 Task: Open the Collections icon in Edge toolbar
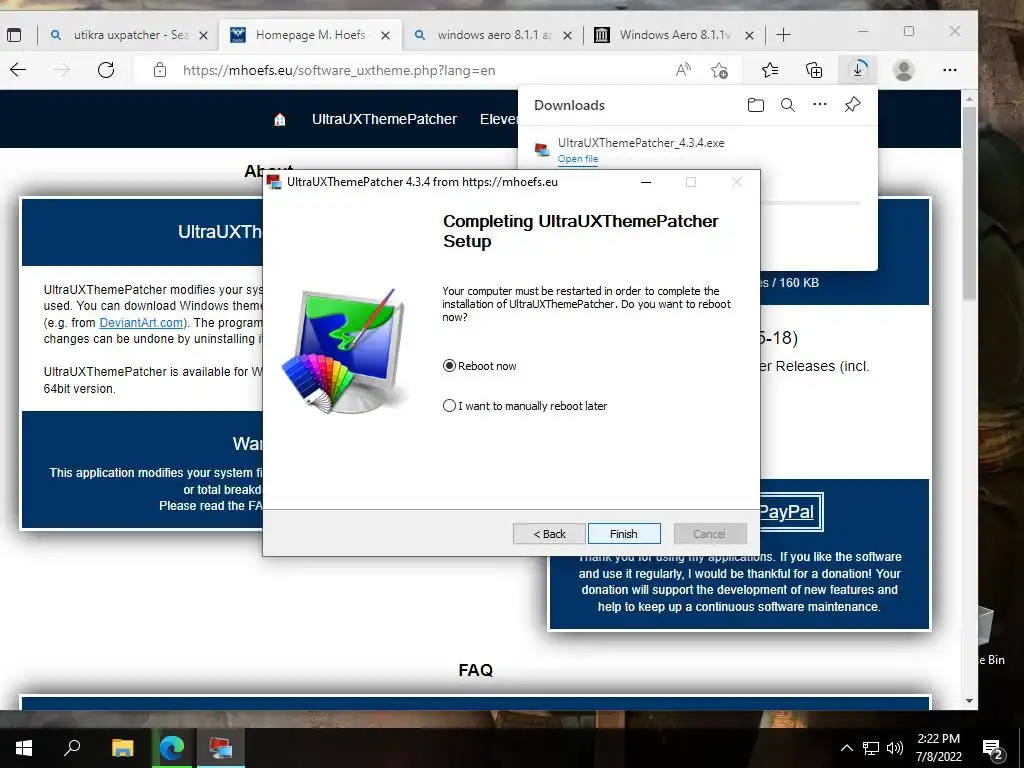[814, 70]
